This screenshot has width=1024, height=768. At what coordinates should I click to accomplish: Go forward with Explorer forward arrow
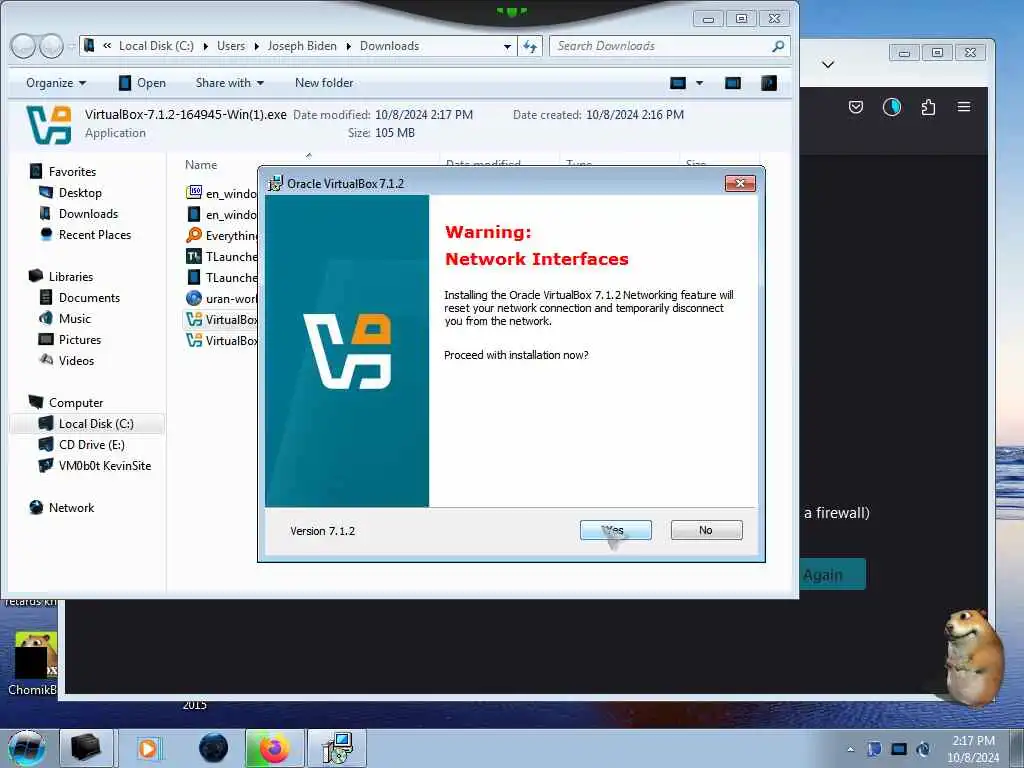point(51,46)
